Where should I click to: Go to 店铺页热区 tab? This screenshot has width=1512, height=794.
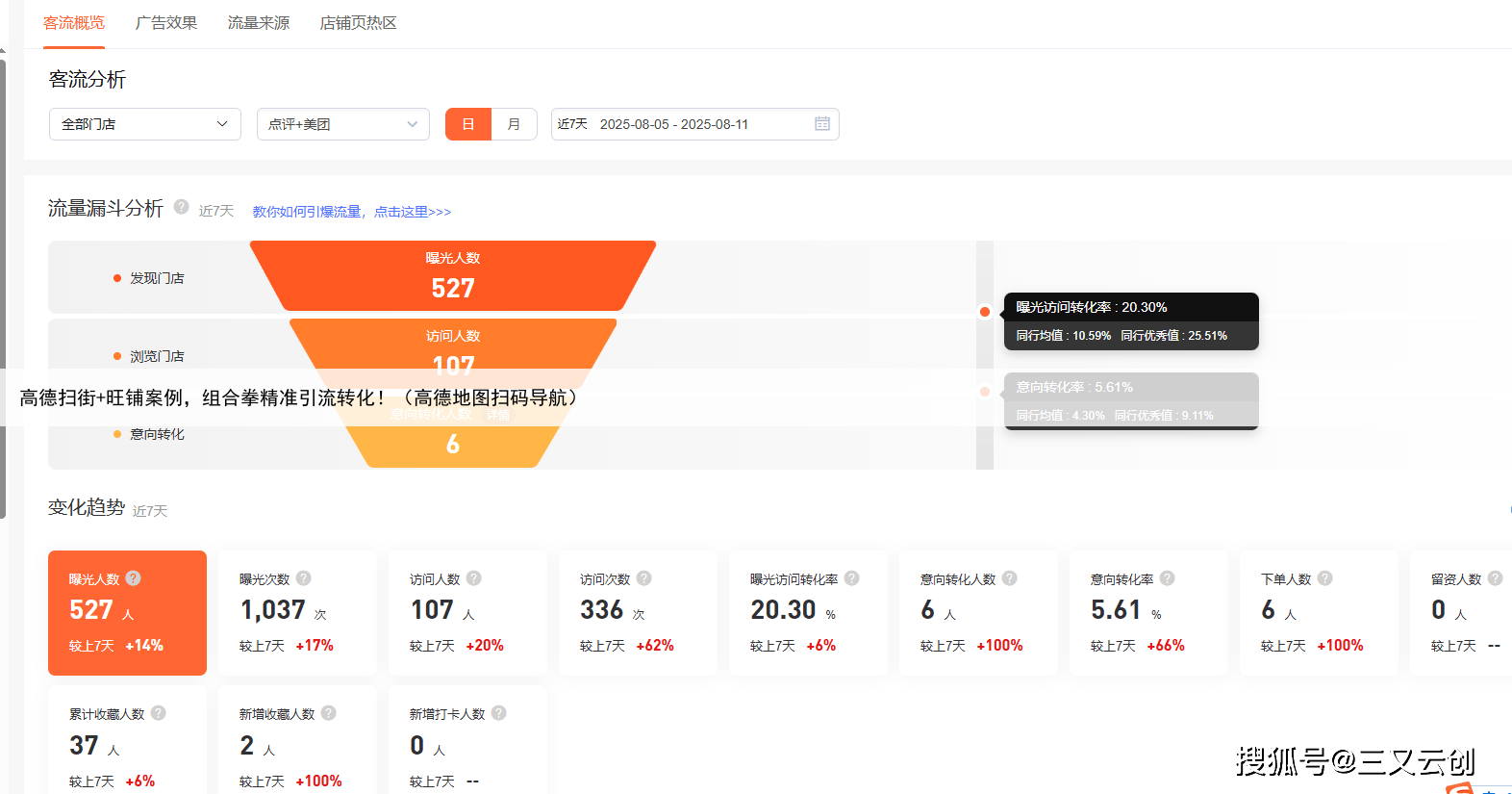[x=358, y=23]
